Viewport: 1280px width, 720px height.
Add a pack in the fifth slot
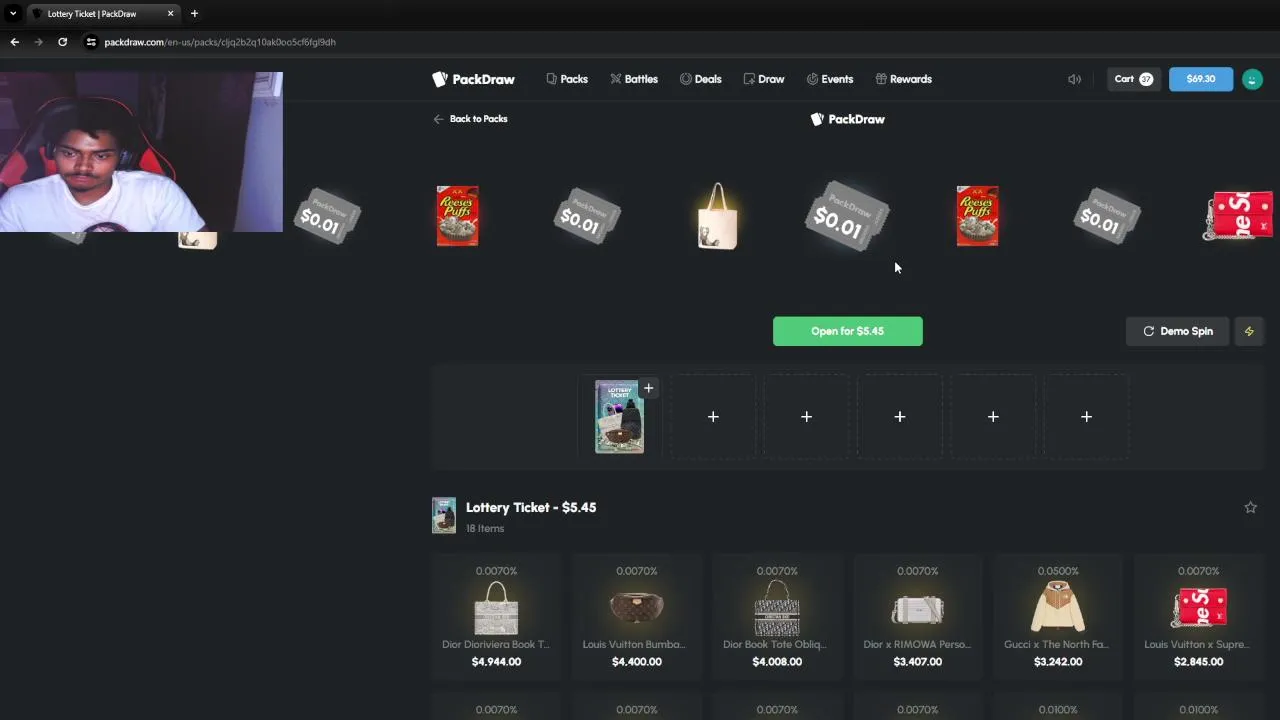993,417
